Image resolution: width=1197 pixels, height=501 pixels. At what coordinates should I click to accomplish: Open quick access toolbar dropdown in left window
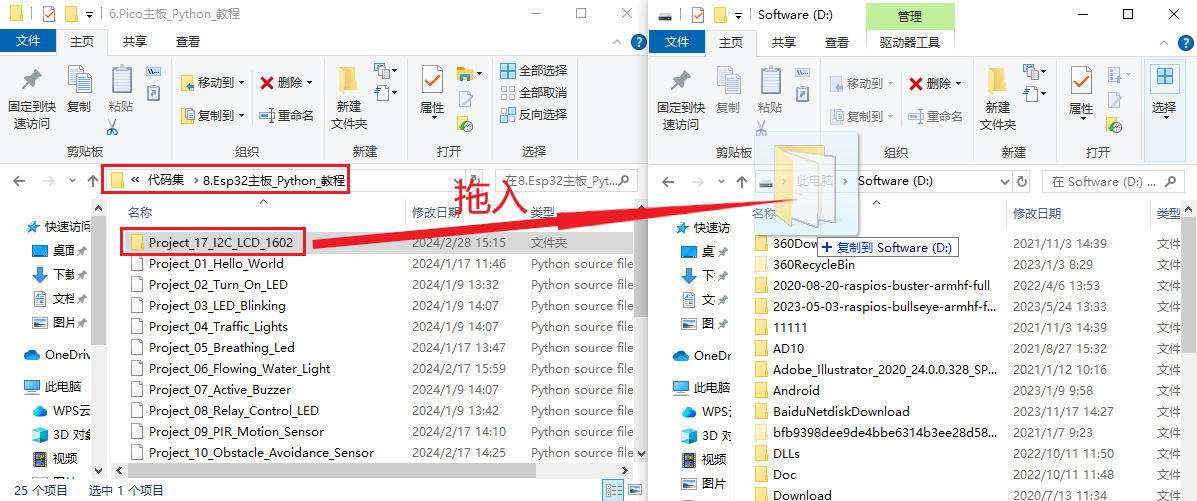[x=90, y=15]
